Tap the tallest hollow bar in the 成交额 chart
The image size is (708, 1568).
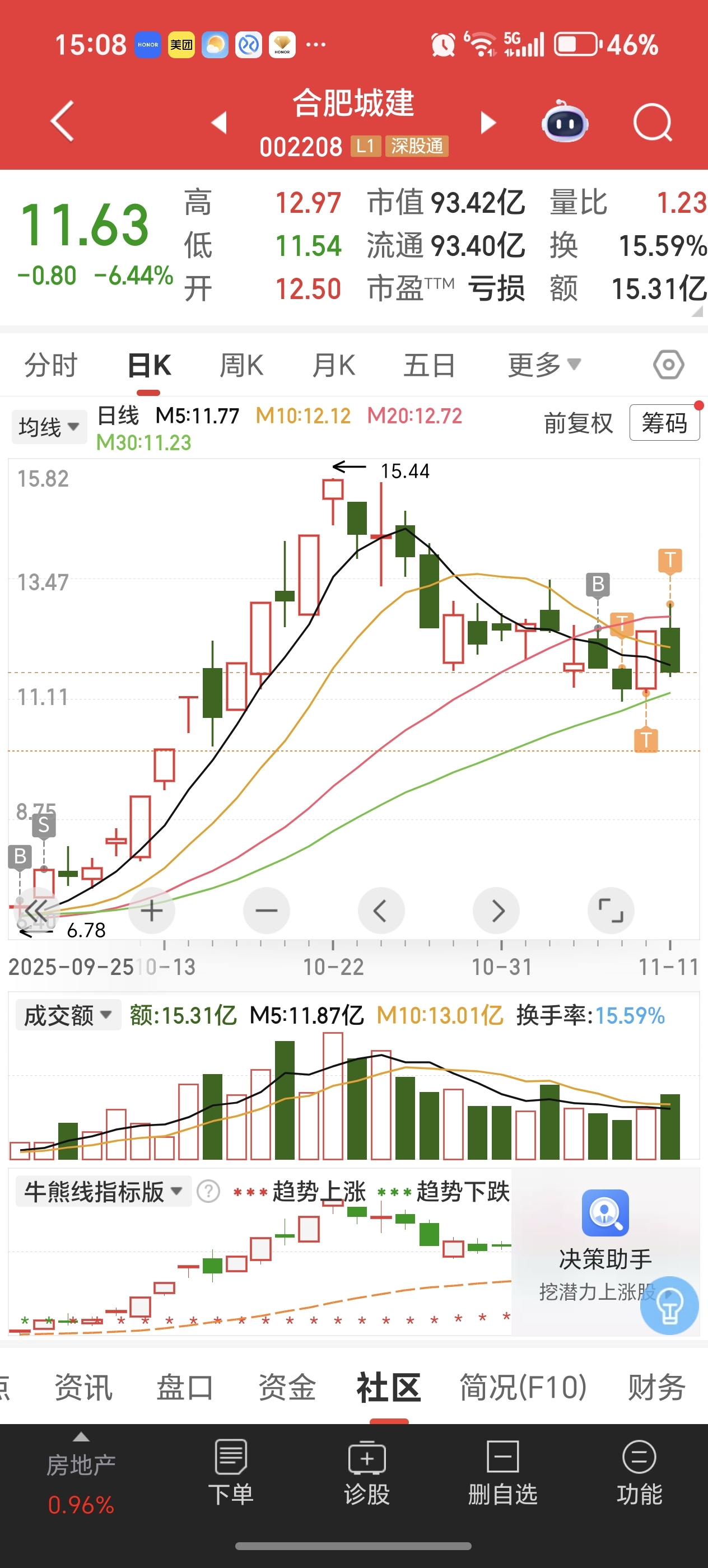pyautogui.click(x=333, y=1096)
